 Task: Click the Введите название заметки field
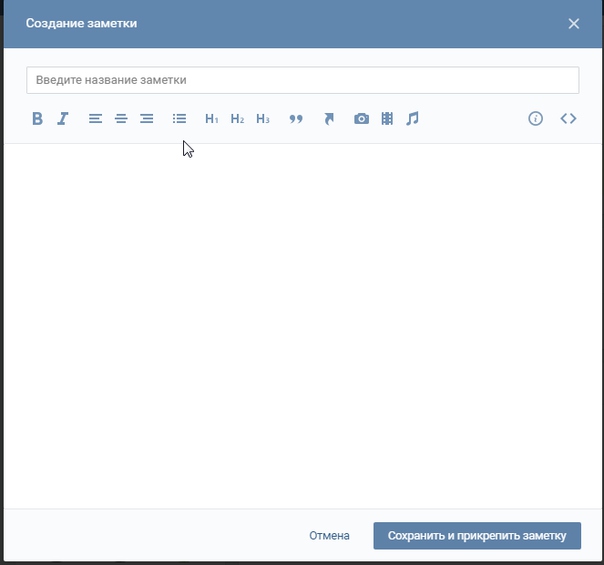tap(303, 80)
